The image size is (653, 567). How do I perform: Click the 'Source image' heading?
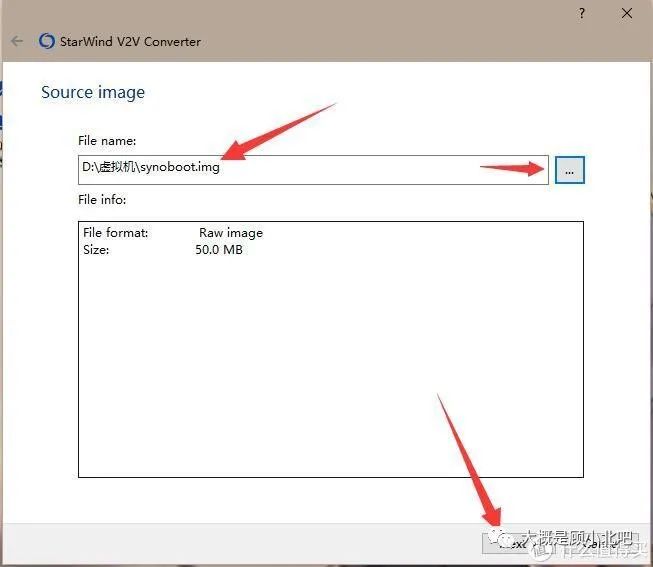(93, 92)
